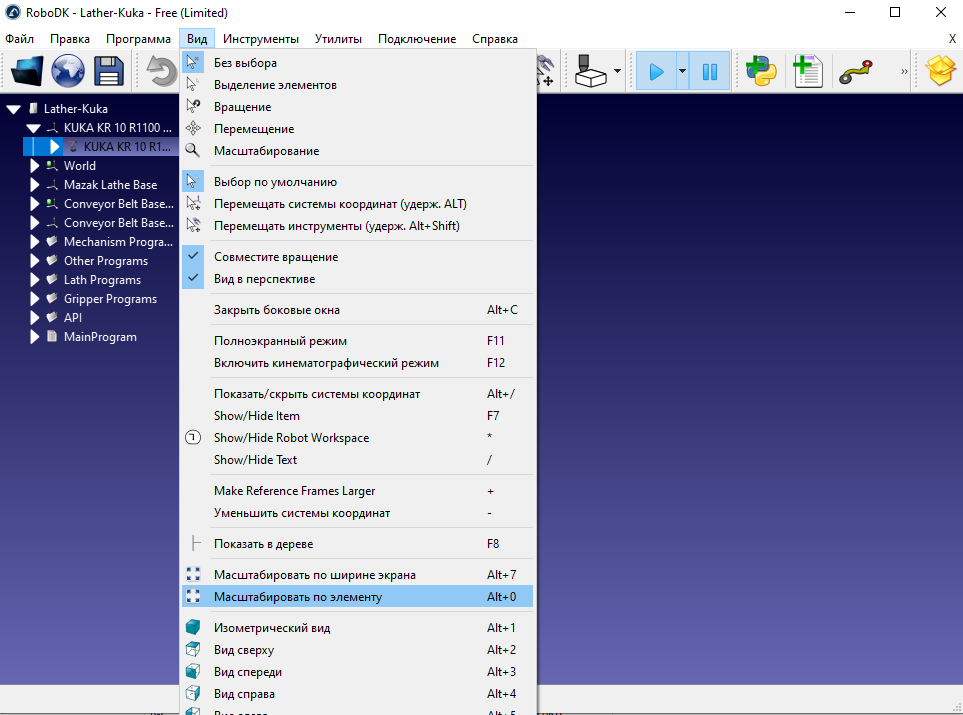This screenshot has width=963, height=715.
Task: Open the Инструменты menu
Action: [261, 39]
